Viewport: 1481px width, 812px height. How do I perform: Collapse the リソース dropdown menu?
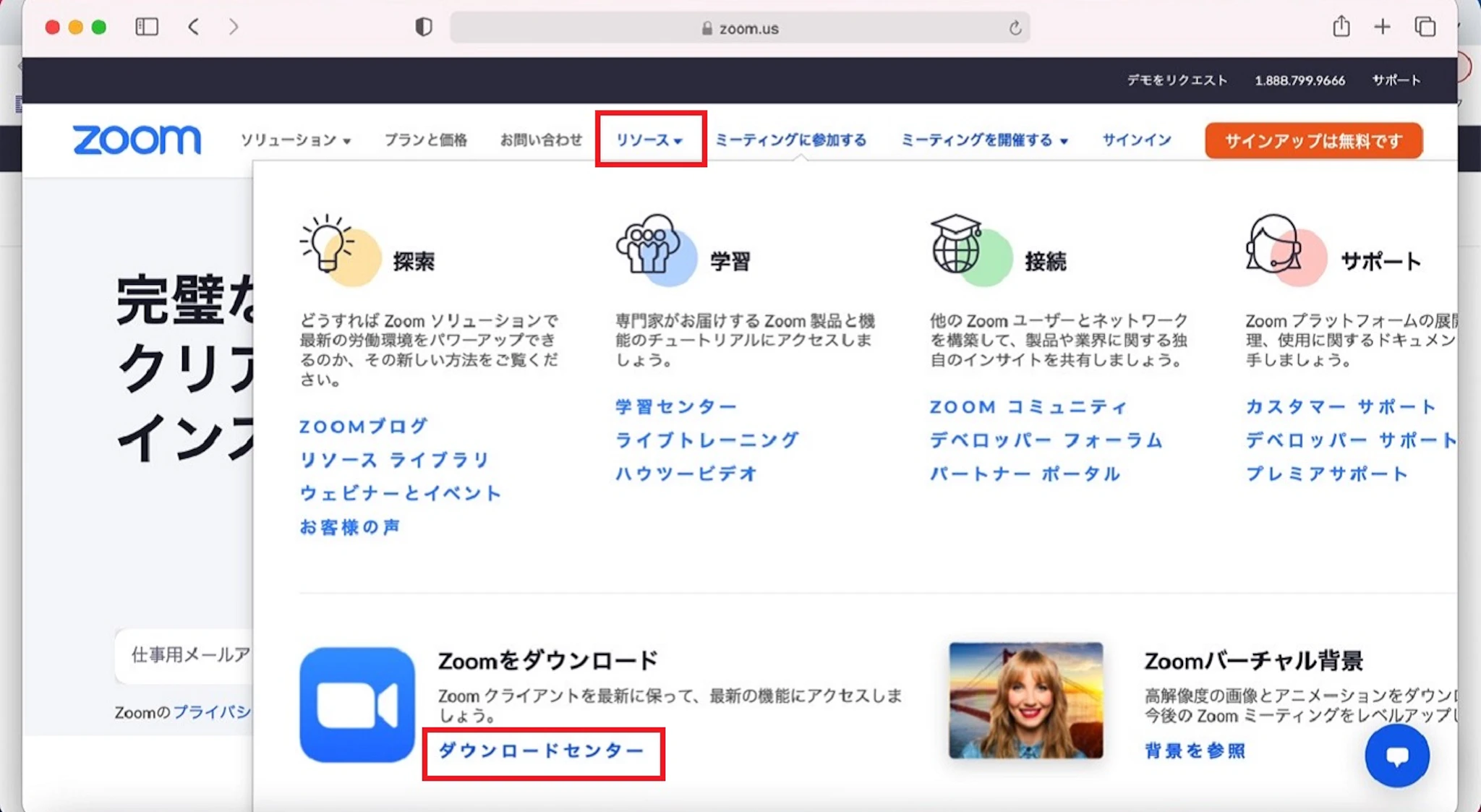[649, 140]
